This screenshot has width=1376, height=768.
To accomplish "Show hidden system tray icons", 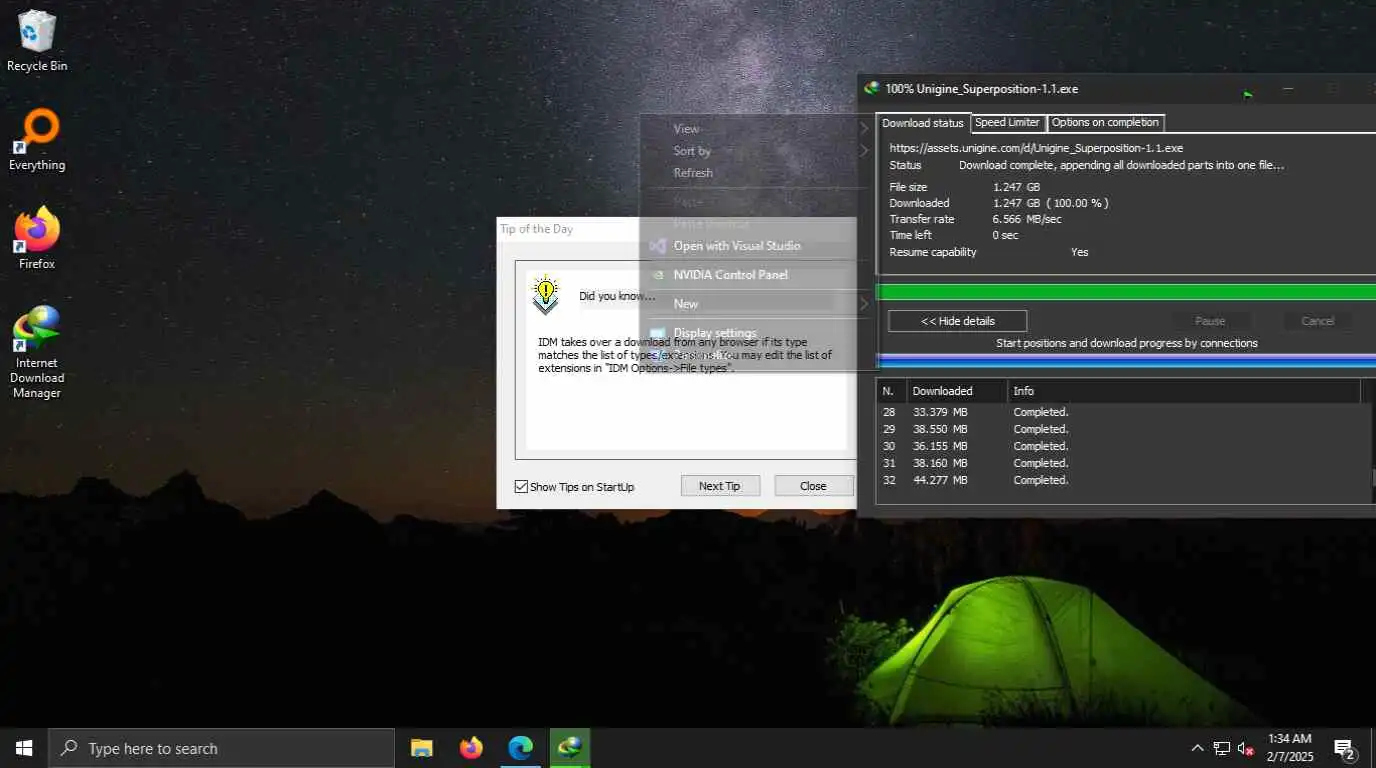I will (x=1197, y=748).
